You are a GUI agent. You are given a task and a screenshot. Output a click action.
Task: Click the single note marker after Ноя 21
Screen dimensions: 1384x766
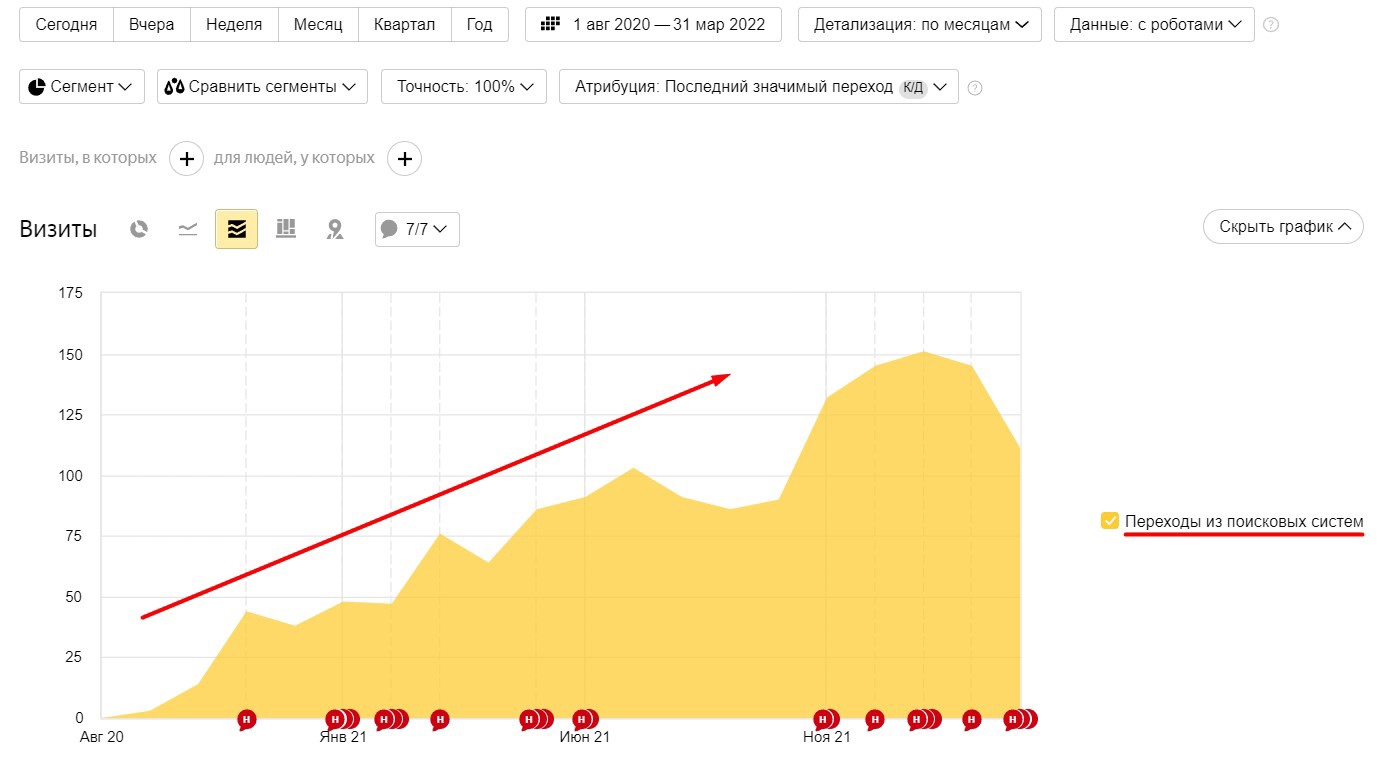874,719
